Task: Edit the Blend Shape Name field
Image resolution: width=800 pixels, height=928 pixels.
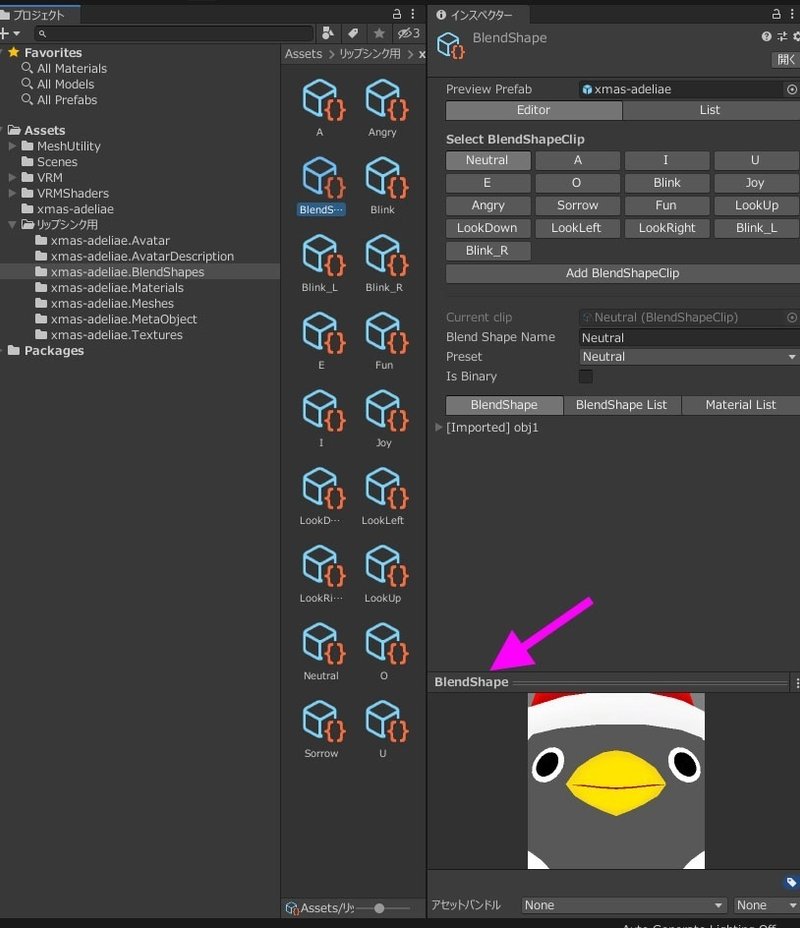Action: (x=689, y=337)
